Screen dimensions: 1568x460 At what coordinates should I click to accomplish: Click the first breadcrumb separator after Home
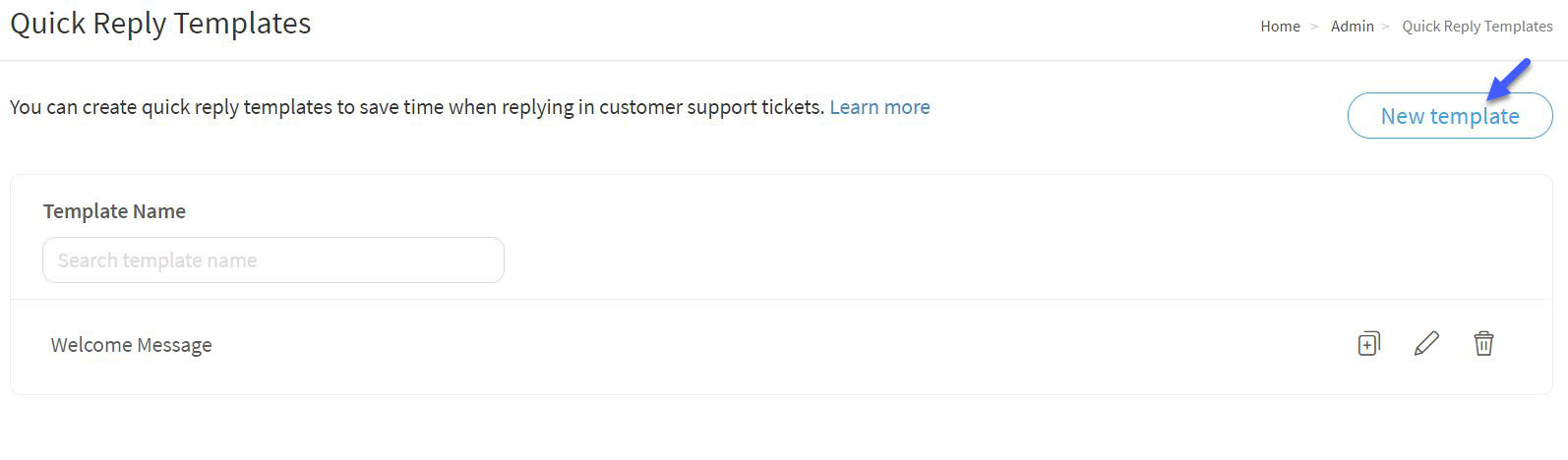[1313, 27]
